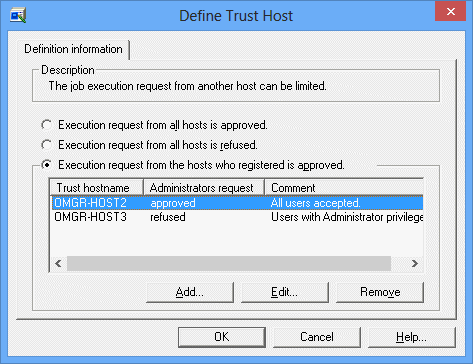Confirm with the OK button
The height and width of the screenshot is (364, 473).
tap(222, 337)
